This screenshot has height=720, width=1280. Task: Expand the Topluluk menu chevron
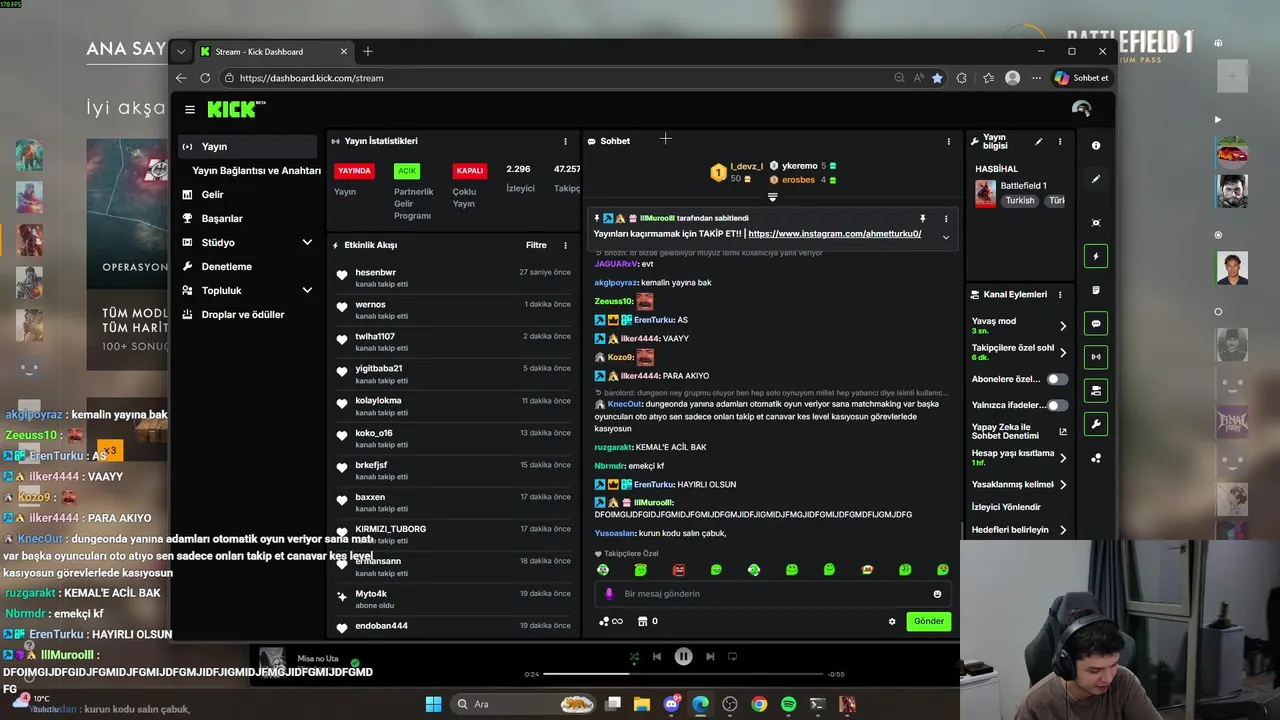coord(307,290)
